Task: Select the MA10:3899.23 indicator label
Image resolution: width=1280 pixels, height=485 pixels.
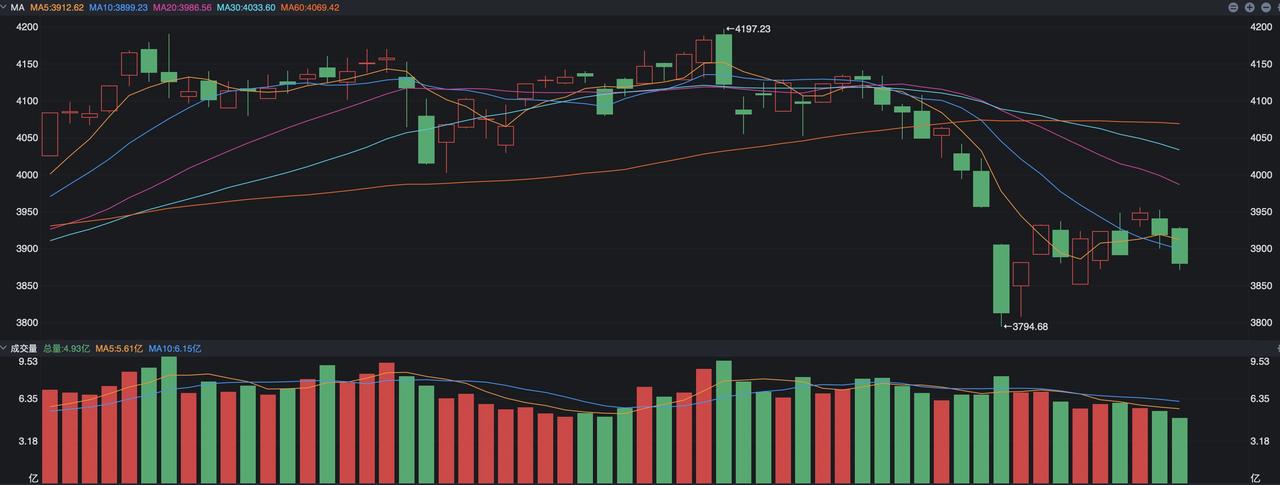Action: pos(118,7)
